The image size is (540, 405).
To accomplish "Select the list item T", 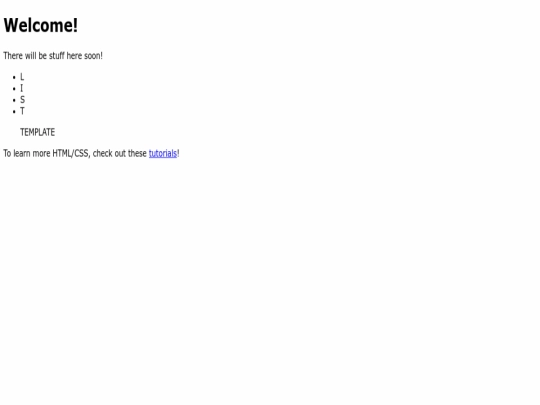I will tap(22, 111).
